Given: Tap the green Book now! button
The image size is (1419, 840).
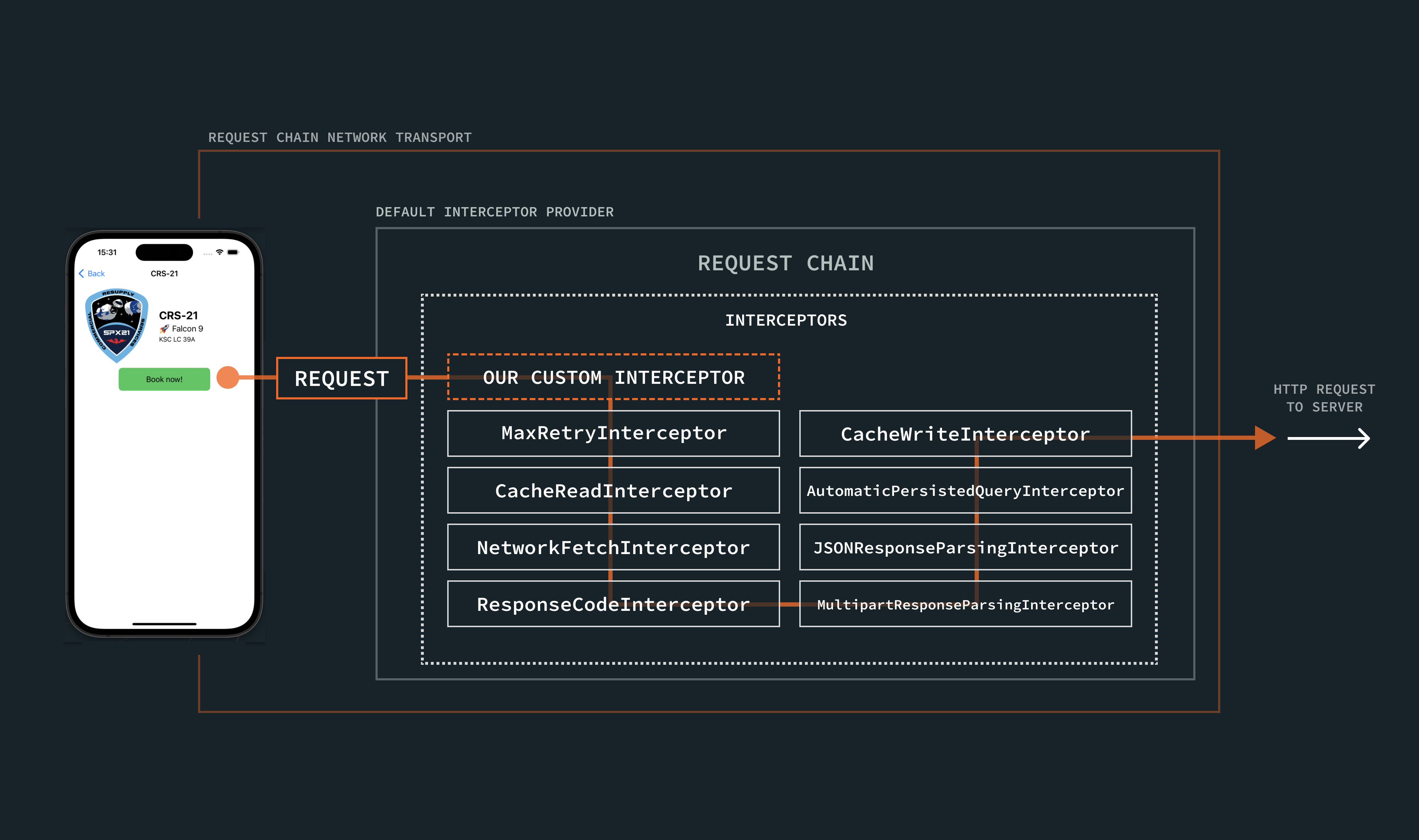Looking at the screenshot, I should [164, 379].
